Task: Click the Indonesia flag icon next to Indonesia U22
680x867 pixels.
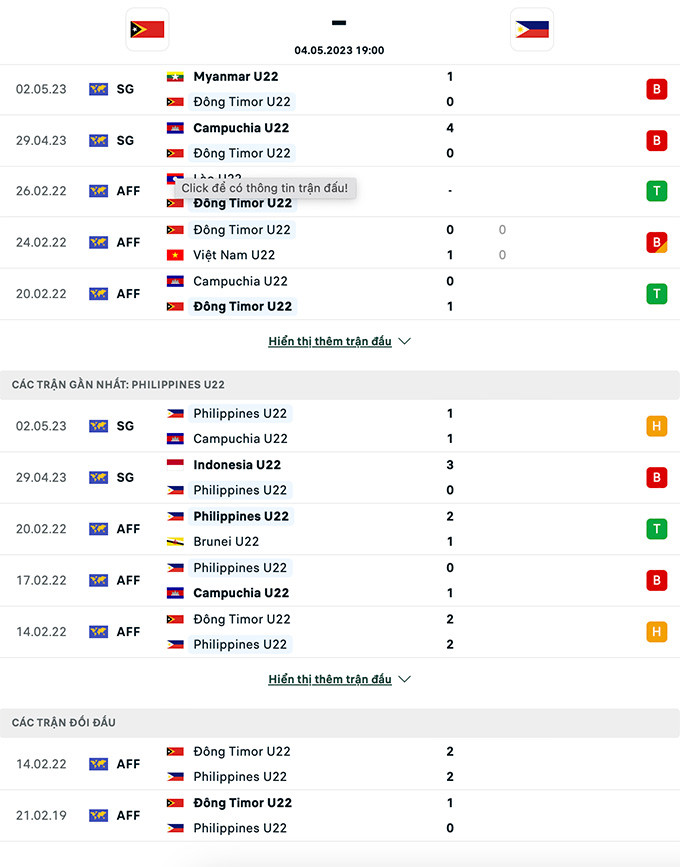Action: (x=175, y=465)
